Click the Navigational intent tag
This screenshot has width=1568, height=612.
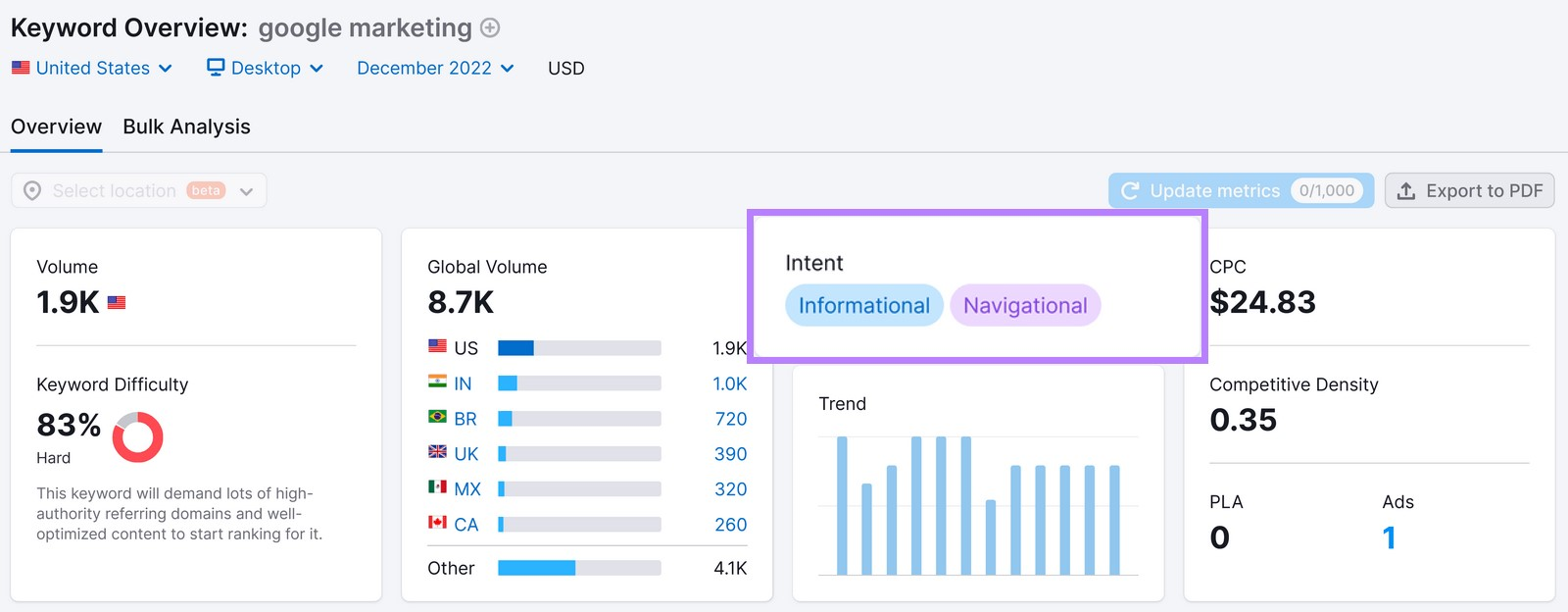coord(1025,305)
